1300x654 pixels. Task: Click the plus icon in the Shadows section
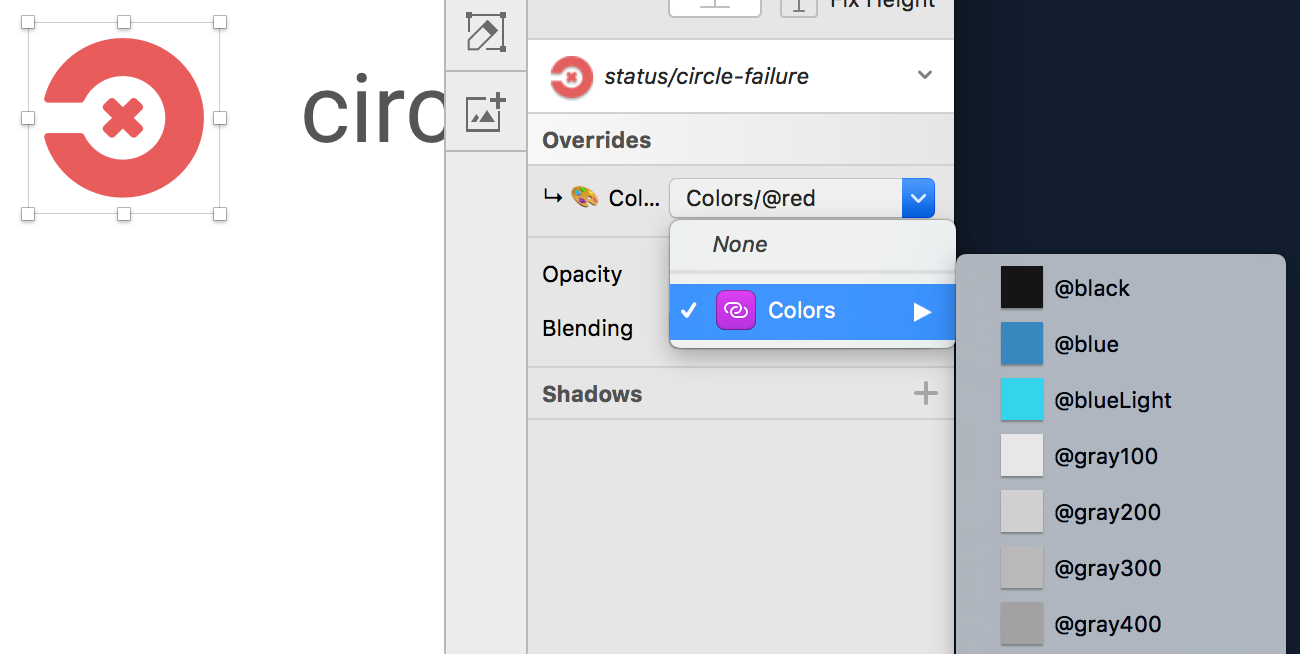tap(926, 394)
